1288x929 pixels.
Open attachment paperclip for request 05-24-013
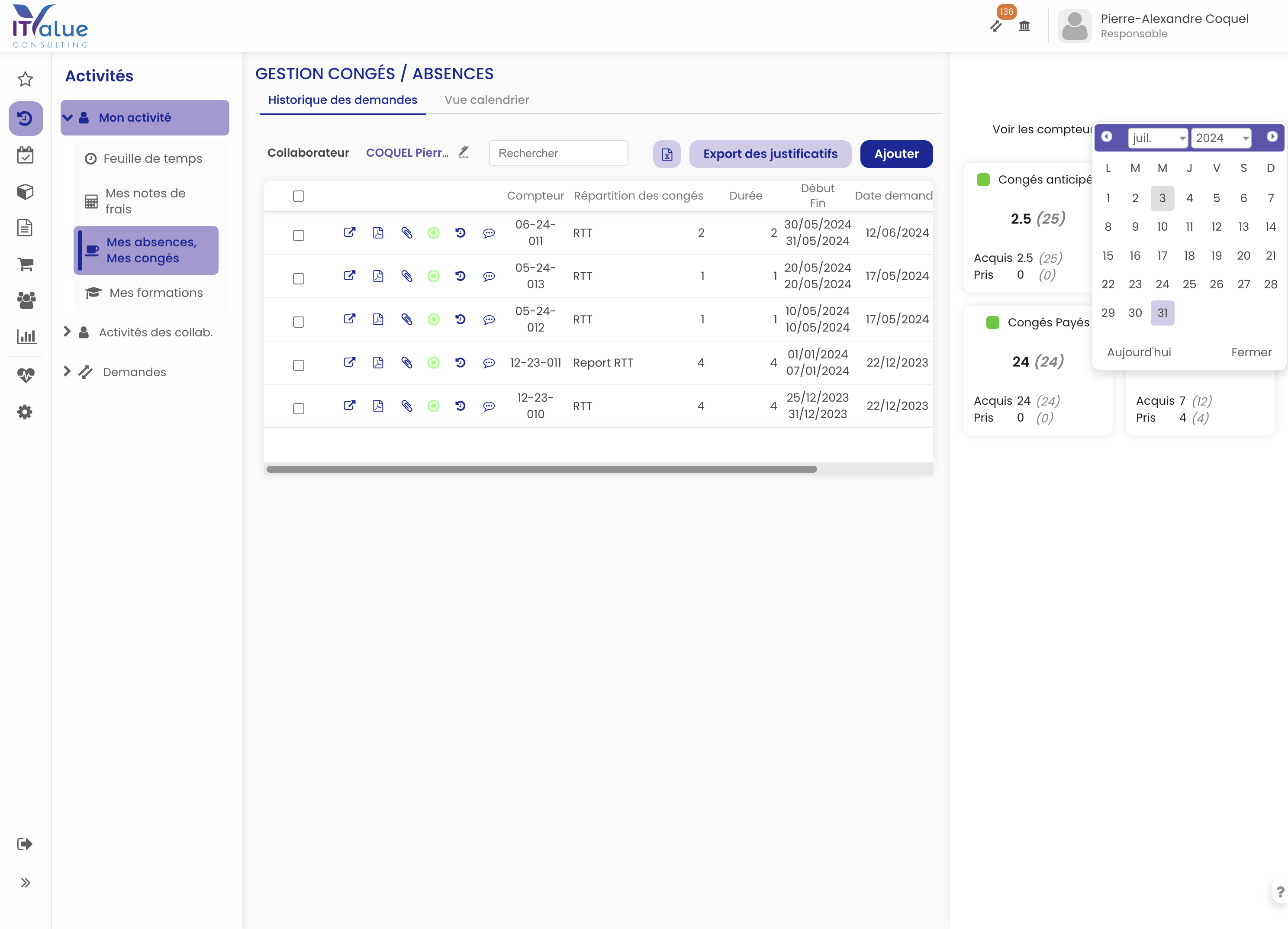pyautogui.click(x=407, y=276)
